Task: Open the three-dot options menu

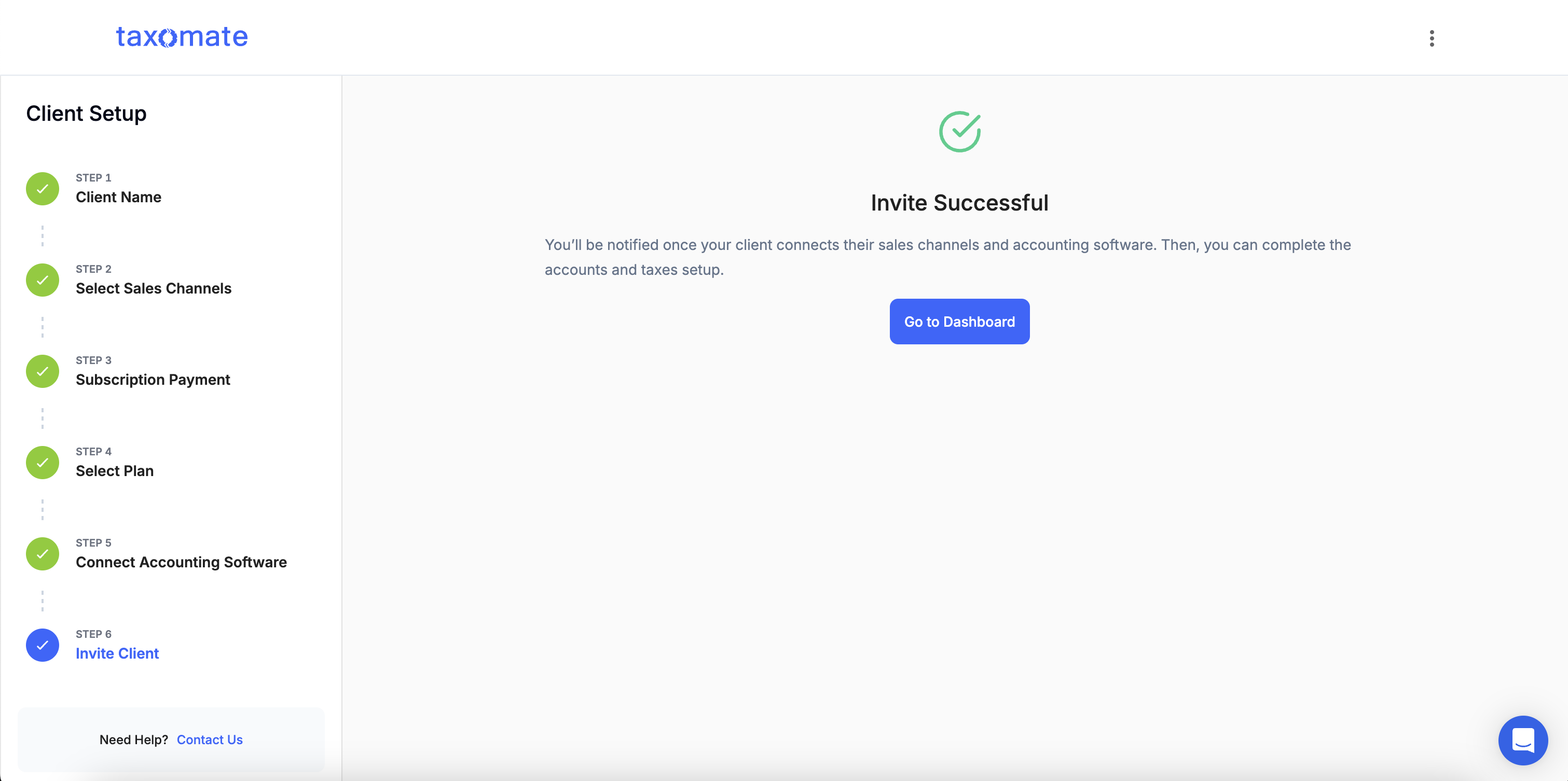Action: pyautogui.click(x=1432, y=38)
